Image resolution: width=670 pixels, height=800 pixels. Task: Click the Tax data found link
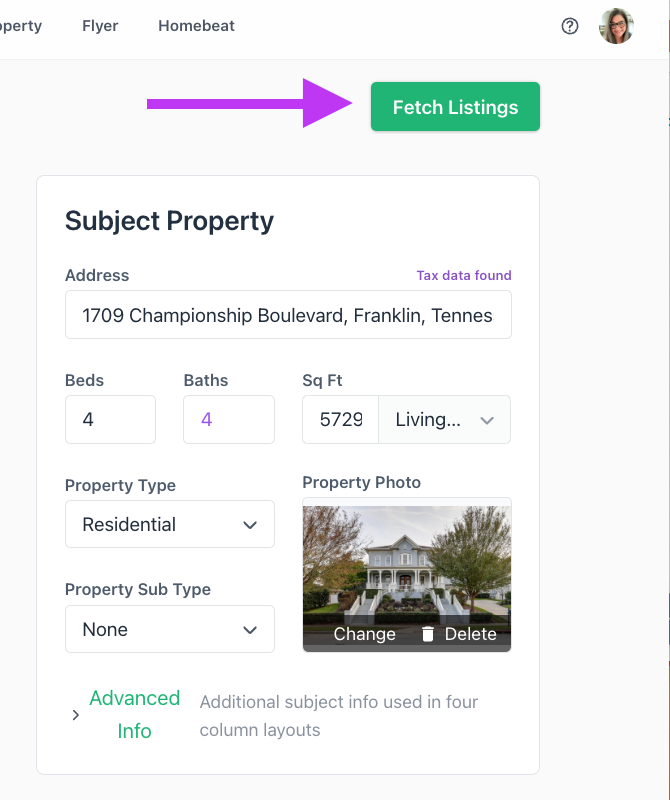tap(464, 275)
